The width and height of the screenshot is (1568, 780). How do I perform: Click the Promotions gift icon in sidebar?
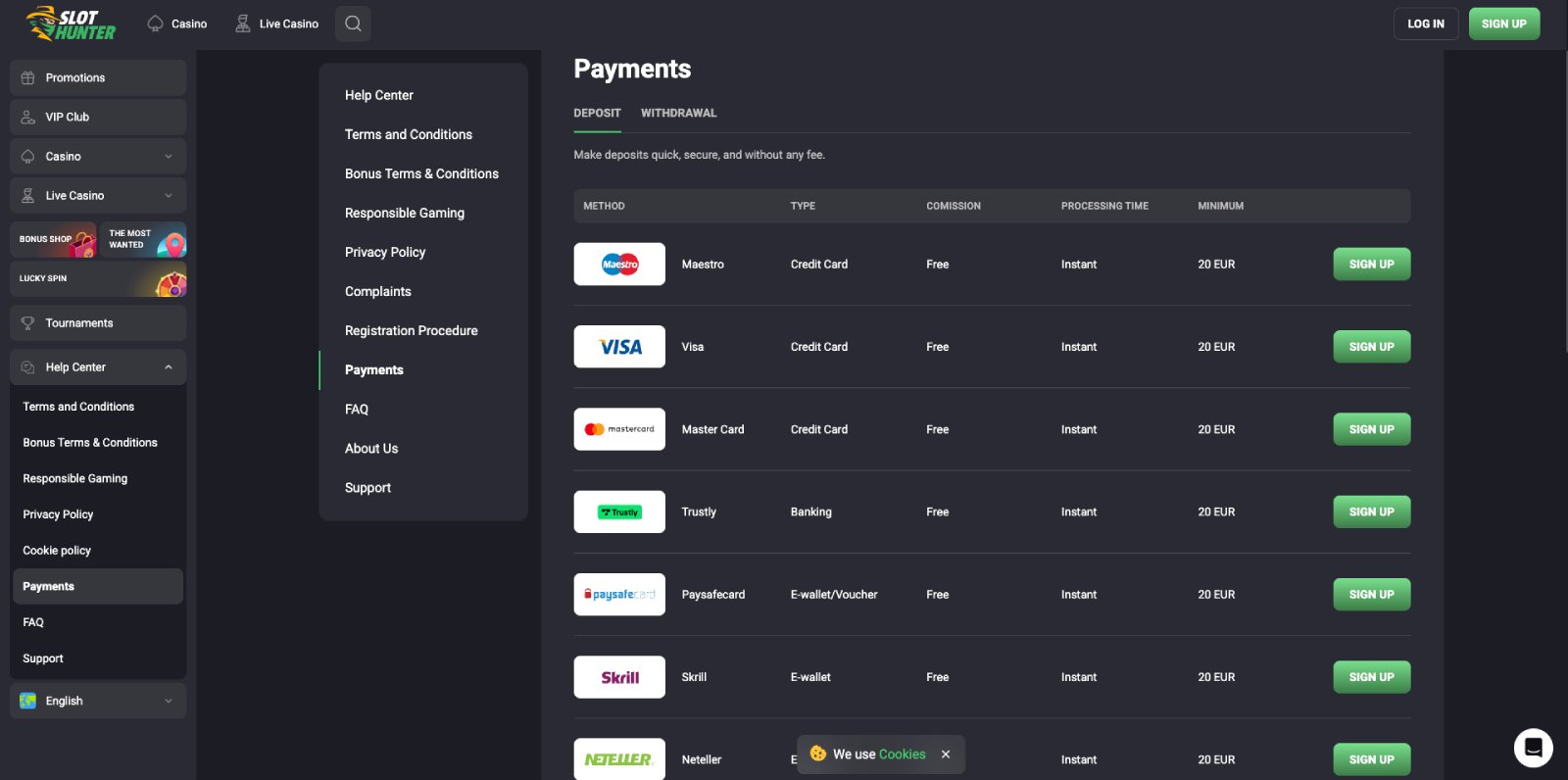click(28, 77)
